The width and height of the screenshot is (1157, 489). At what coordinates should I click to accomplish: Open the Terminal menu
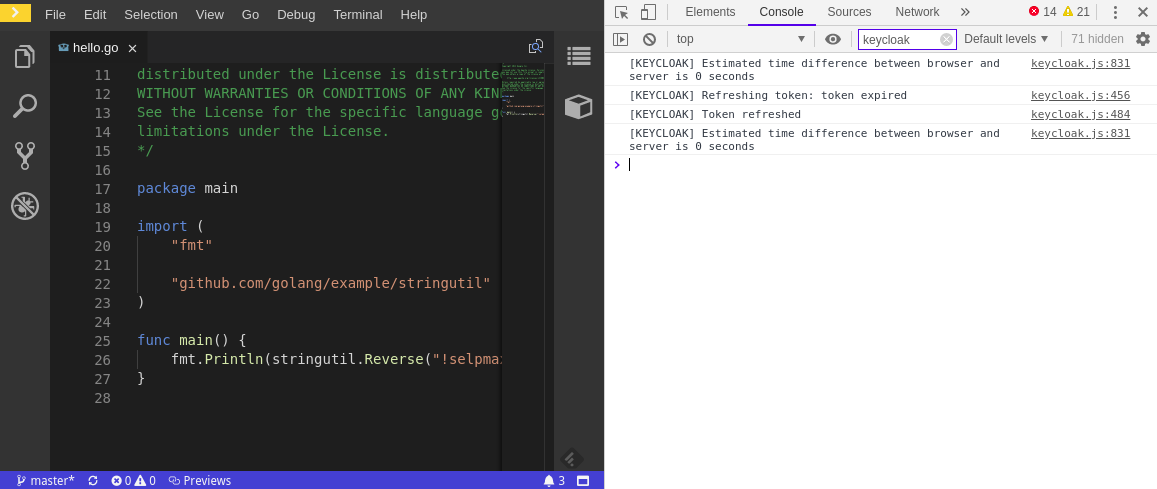[357, 14]
